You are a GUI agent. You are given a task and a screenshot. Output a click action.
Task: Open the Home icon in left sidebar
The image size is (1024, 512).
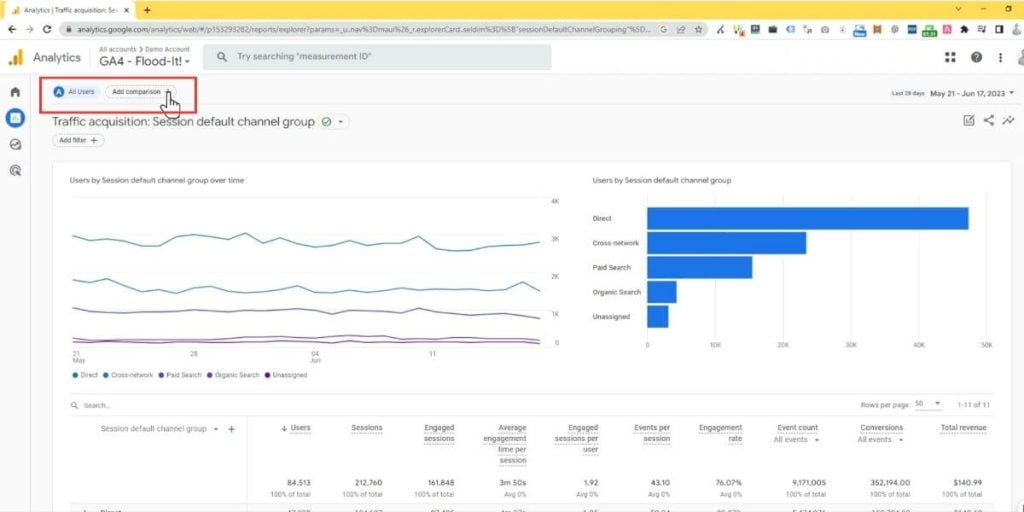click(x=15, y=92)
